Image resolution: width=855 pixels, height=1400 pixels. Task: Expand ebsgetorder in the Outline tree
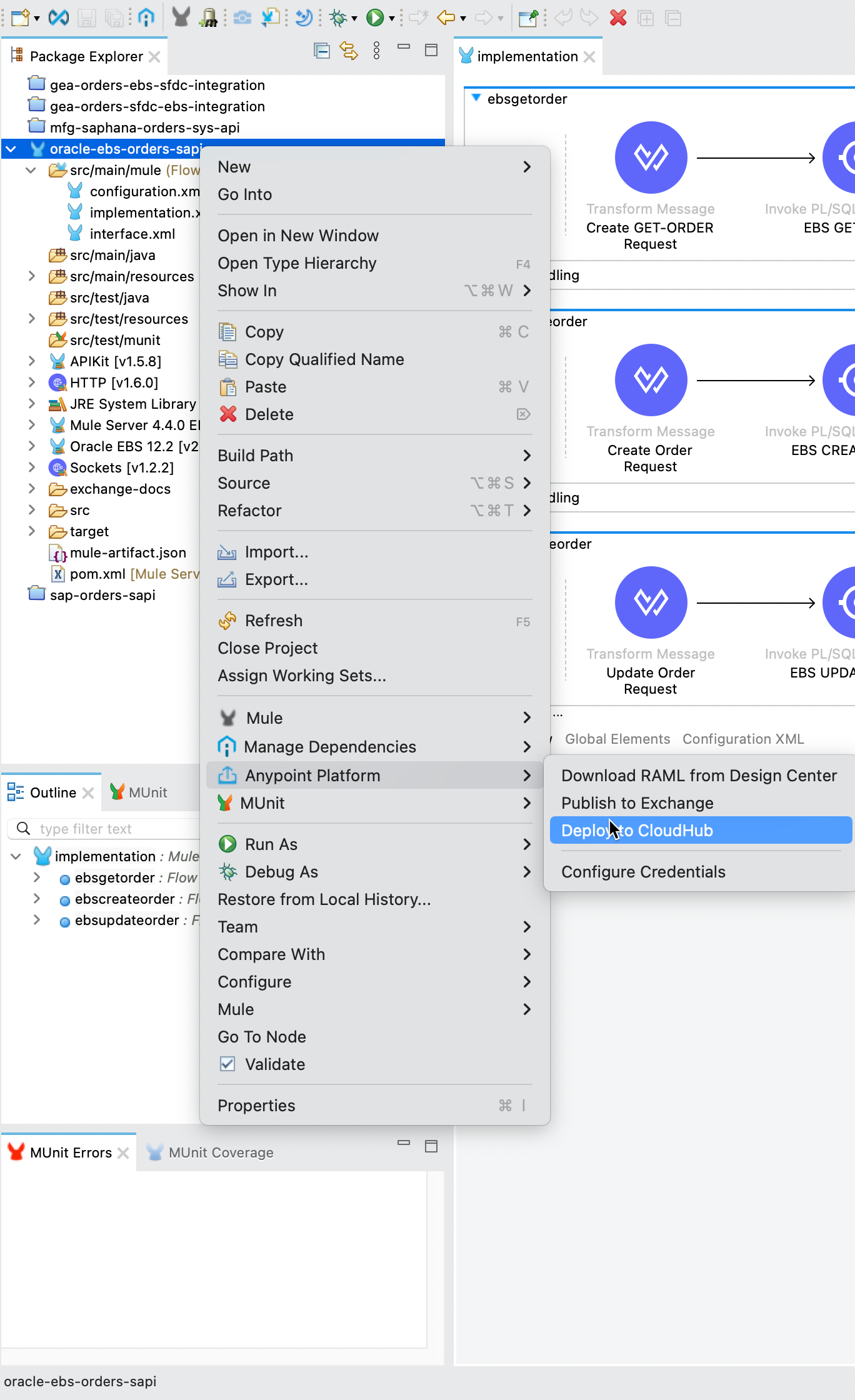(36, 877)
